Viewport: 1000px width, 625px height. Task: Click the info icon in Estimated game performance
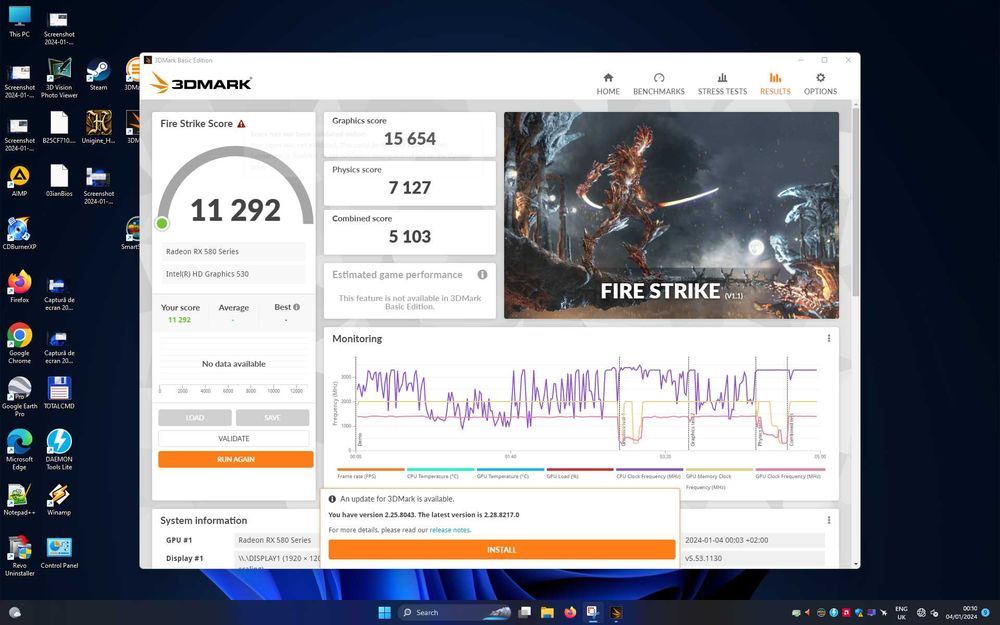click(x=482, y=275)
